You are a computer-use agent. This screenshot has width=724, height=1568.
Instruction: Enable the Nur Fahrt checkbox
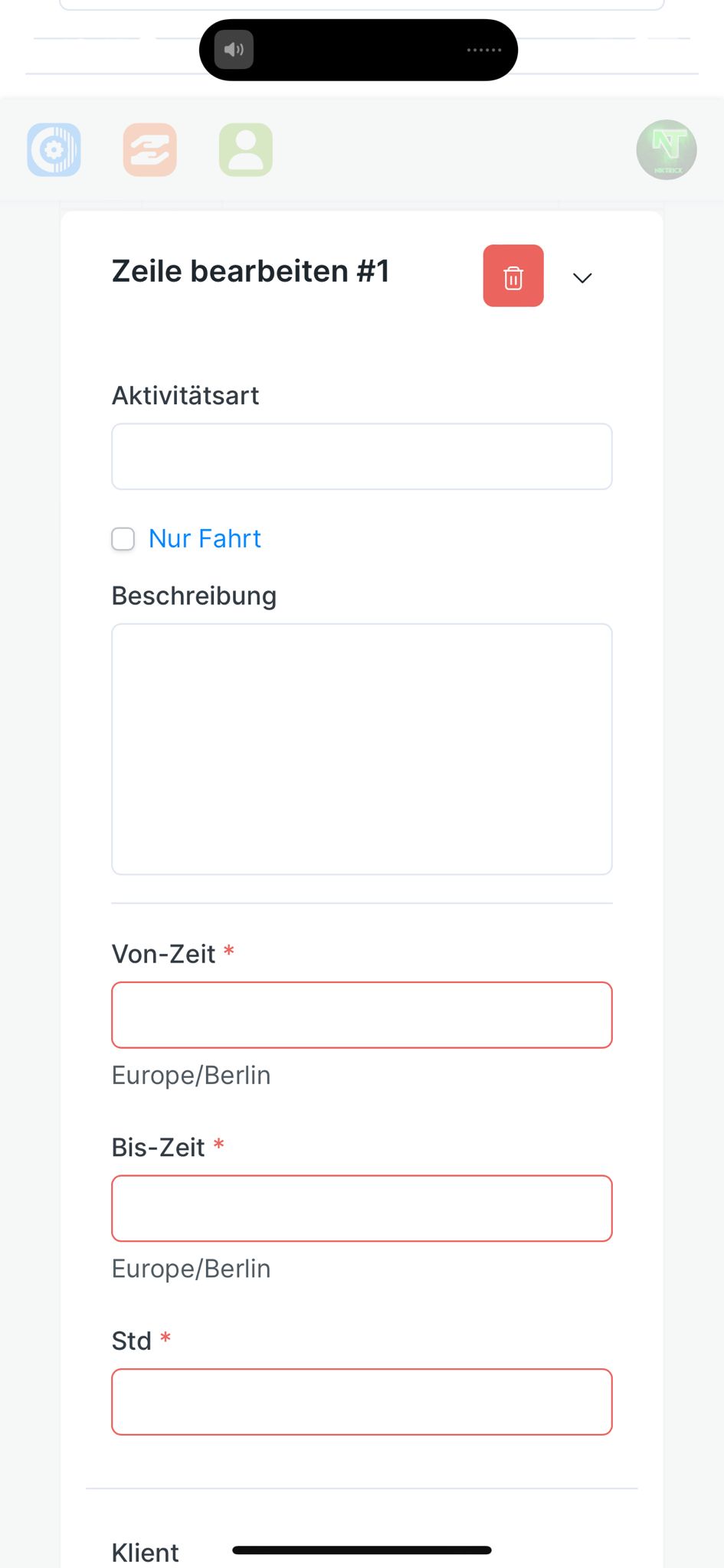[x=123, y=539]
